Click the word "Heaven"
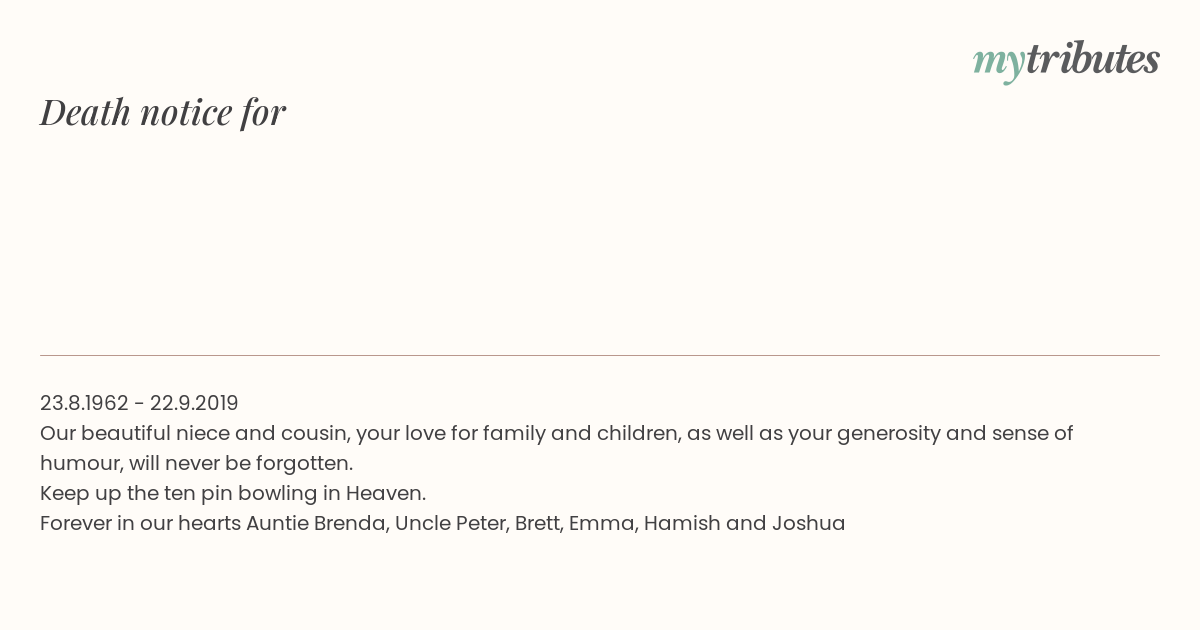Screen dimensions: 1200x630 [384, 493]
